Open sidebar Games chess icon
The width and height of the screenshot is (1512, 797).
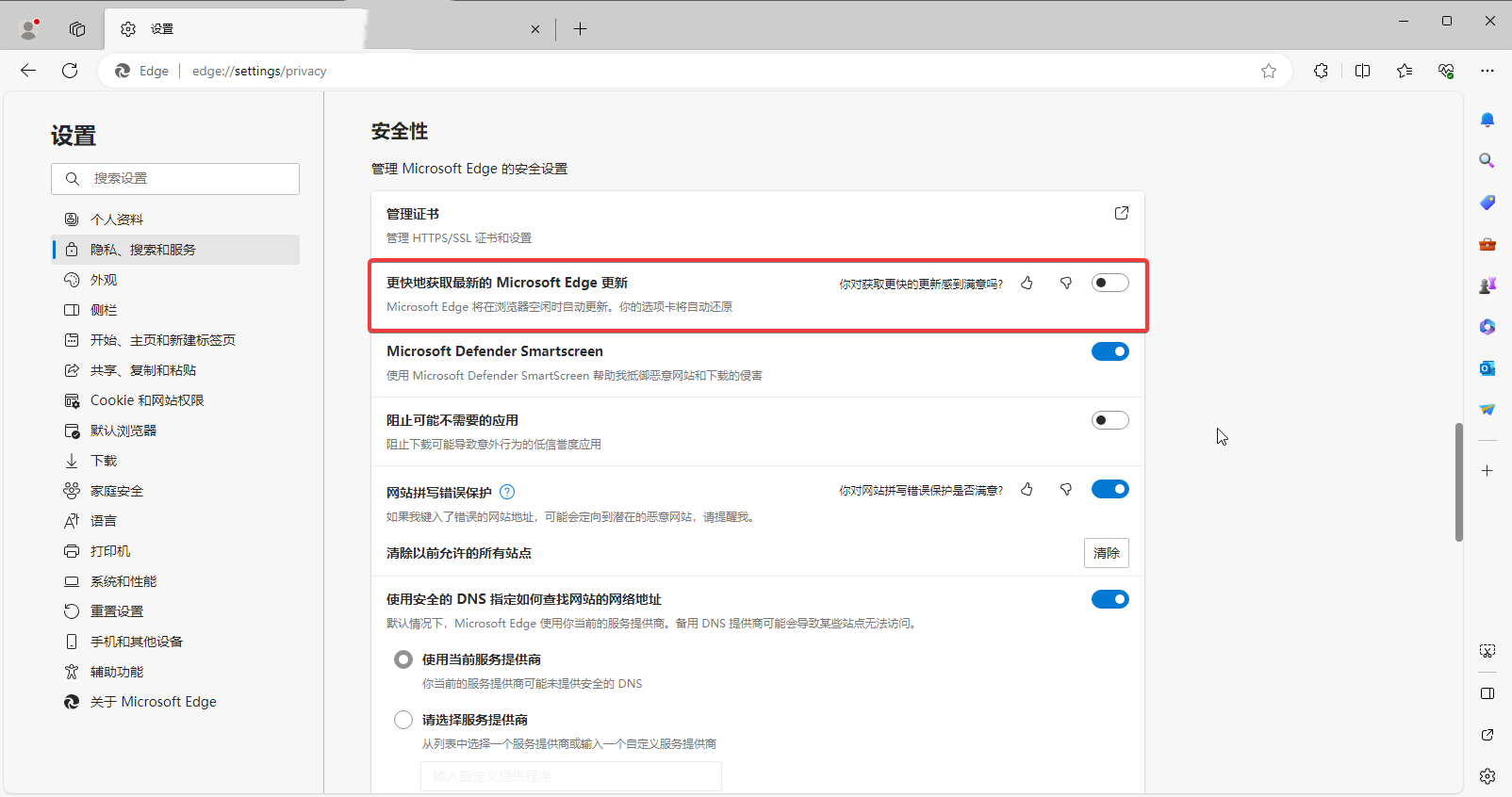pyautogui.click(x=1487, y=285)
